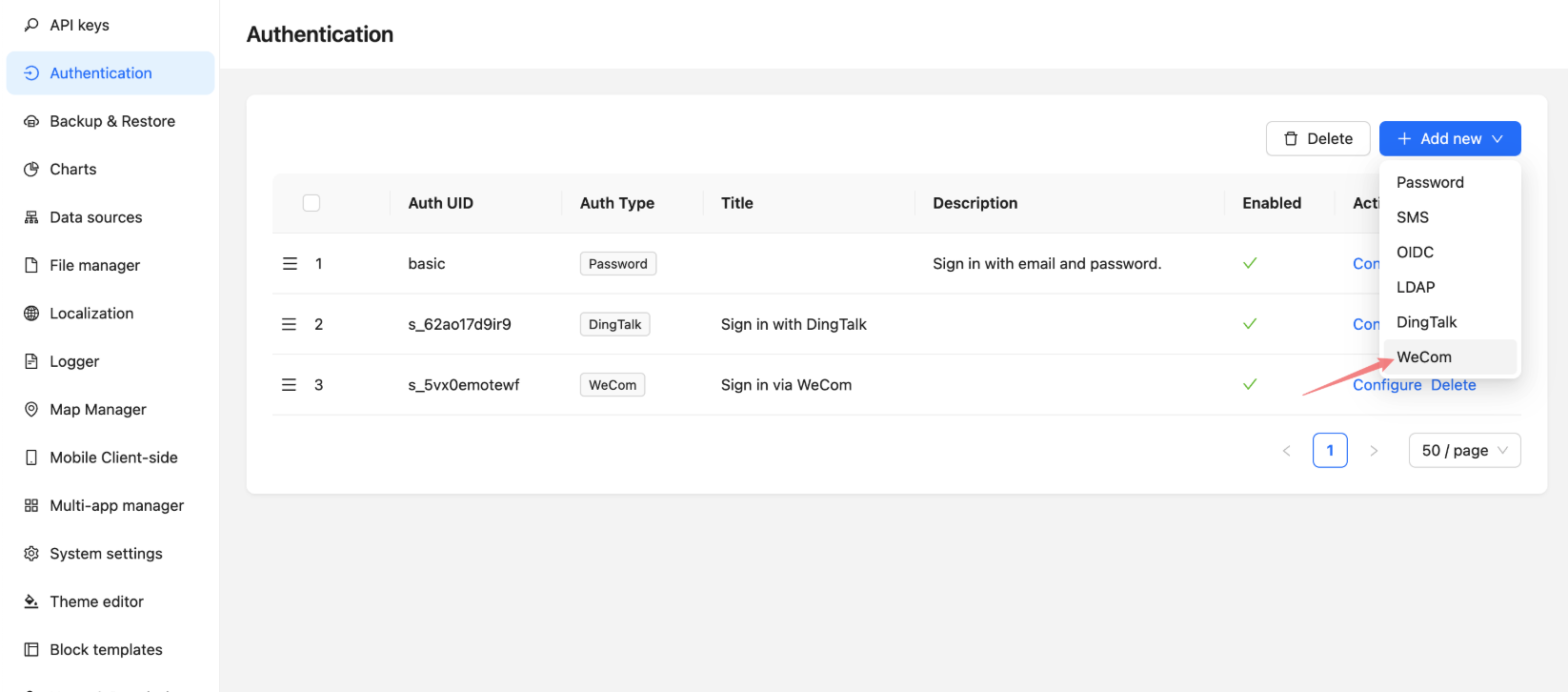
Task: Click the Theme editor paint icon
Action: point(31,601)
